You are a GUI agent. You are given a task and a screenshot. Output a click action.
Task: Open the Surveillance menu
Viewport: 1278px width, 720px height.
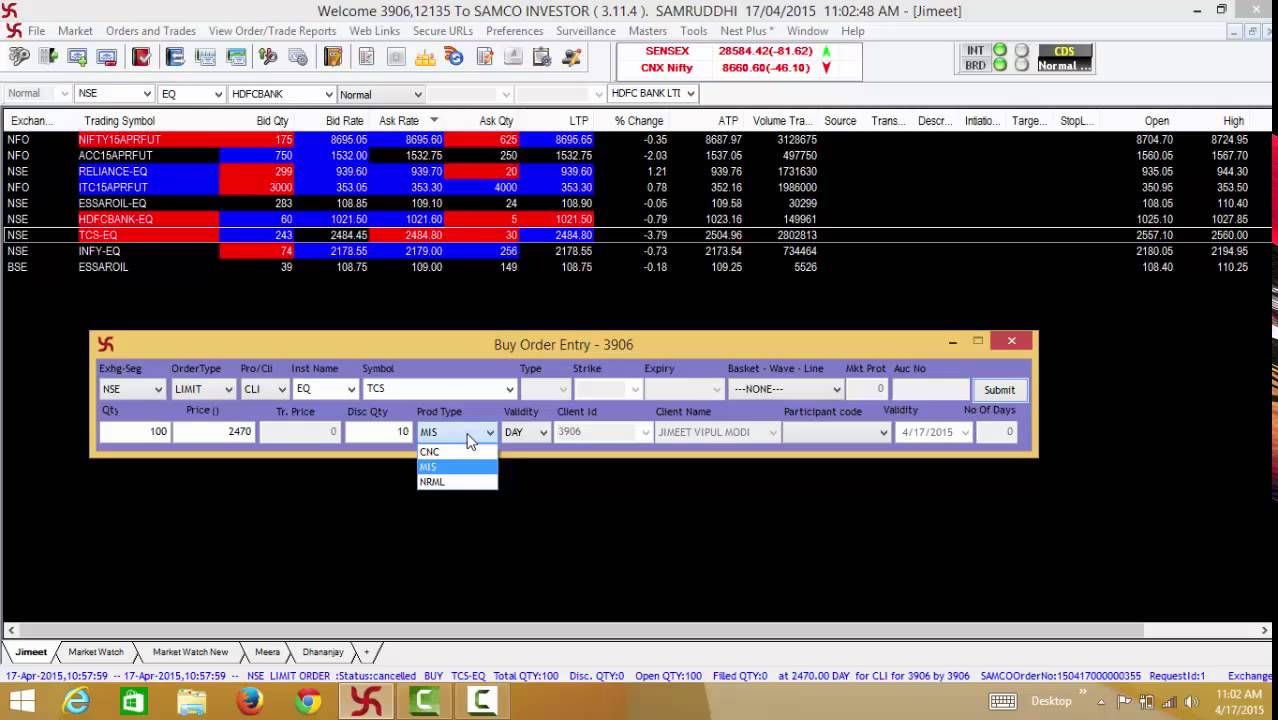[586, 31]
